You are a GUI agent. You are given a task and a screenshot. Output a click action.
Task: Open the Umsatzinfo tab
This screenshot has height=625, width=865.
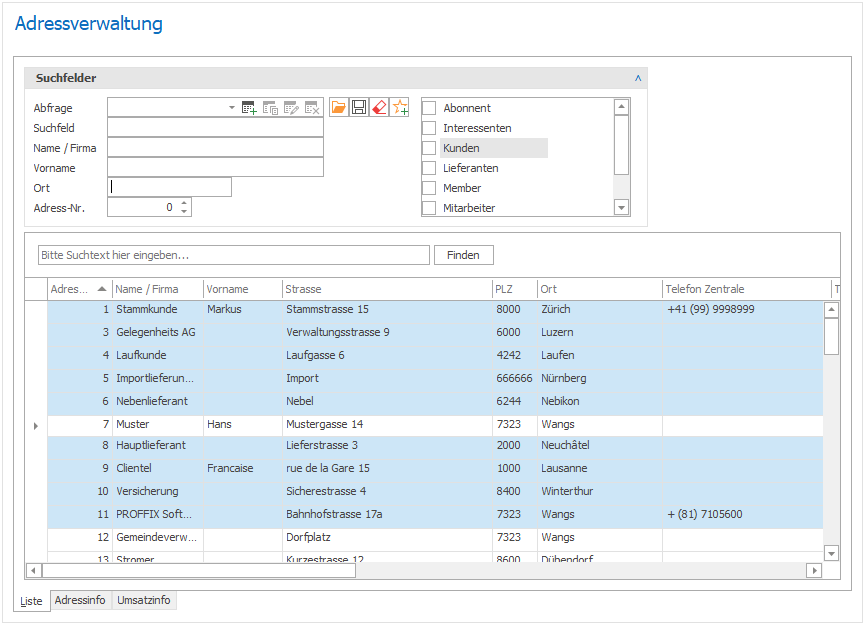tap(144, 600)
